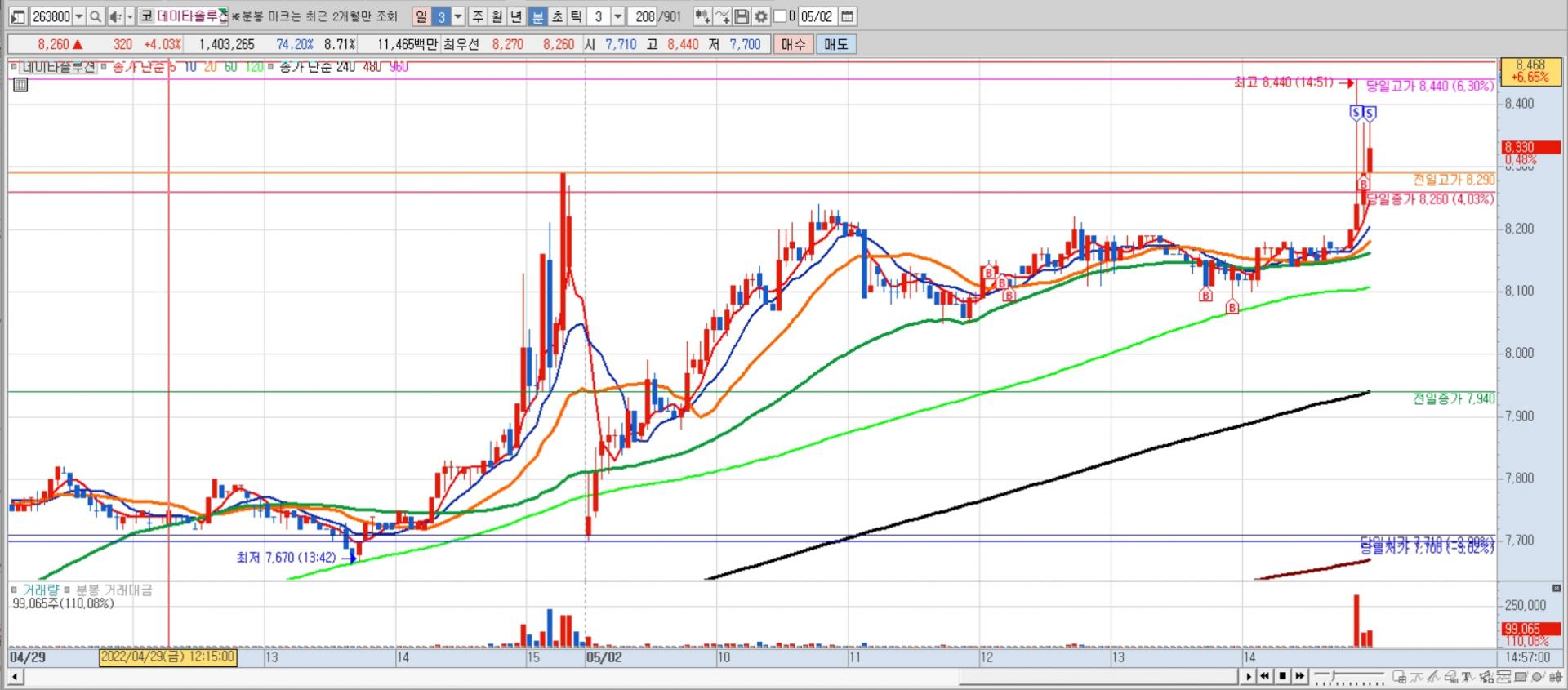Click the text tool icon at bottom right
Viewport: 1568px width, 690px height.
click(1467, 677)
